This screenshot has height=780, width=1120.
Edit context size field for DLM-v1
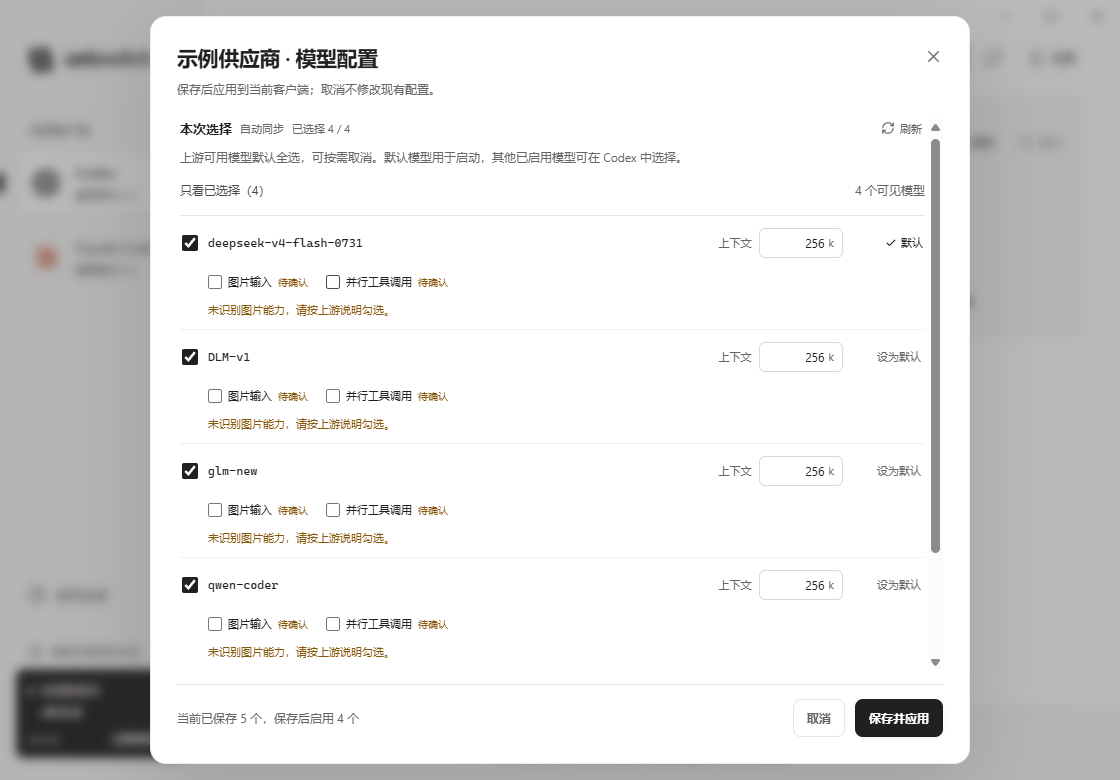801,357
